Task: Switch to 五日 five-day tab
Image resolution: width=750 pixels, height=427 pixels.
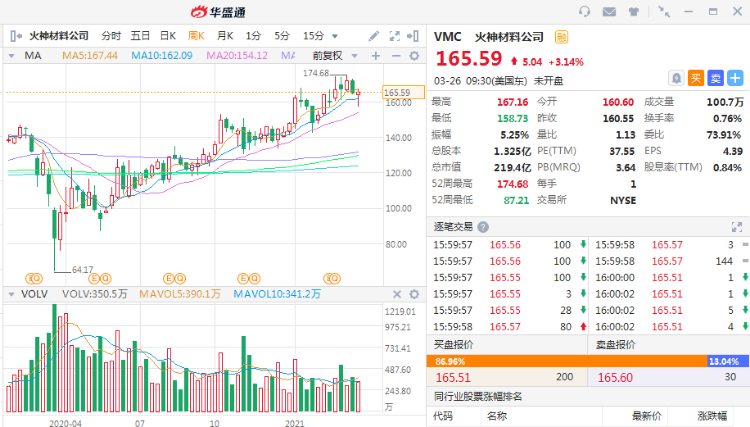Action: [x=140, y=36]
